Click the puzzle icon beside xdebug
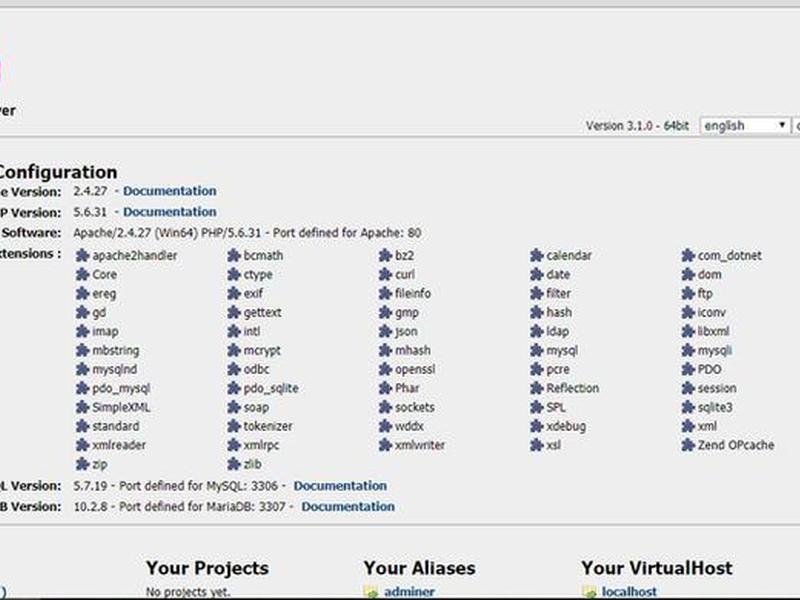 coord(536,426)
